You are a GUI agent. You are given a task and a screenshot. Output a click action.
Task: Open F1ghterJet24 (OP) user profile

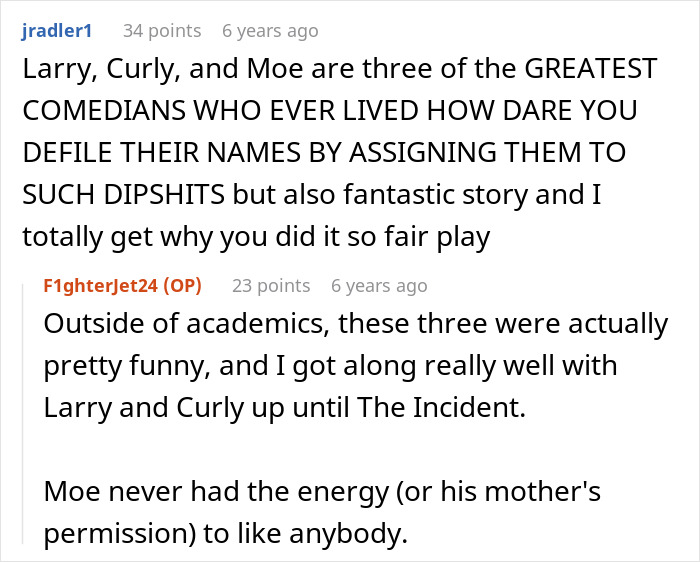coord(122,286)
